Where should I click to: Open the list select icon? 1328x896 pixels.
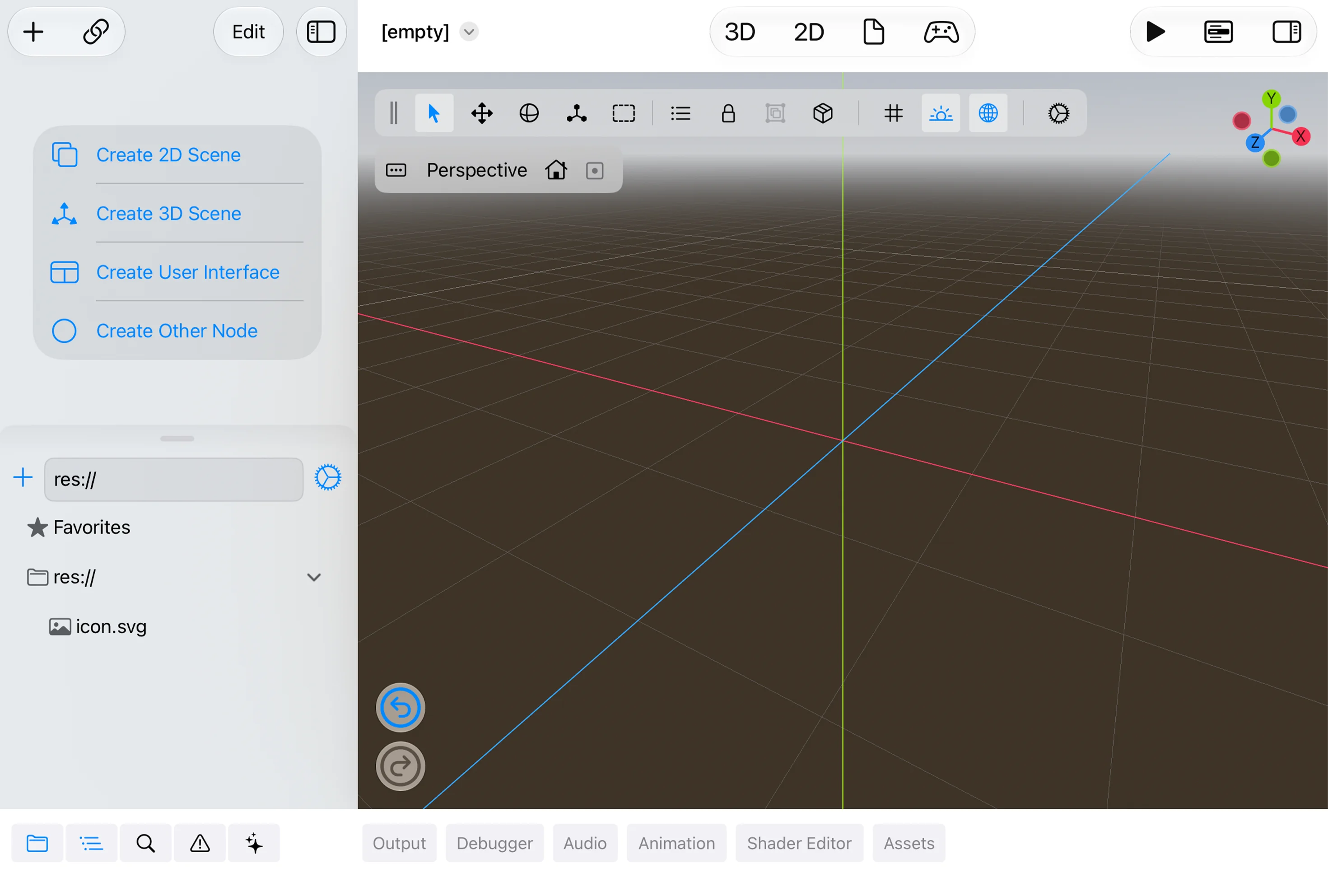(x=680, y=113)
